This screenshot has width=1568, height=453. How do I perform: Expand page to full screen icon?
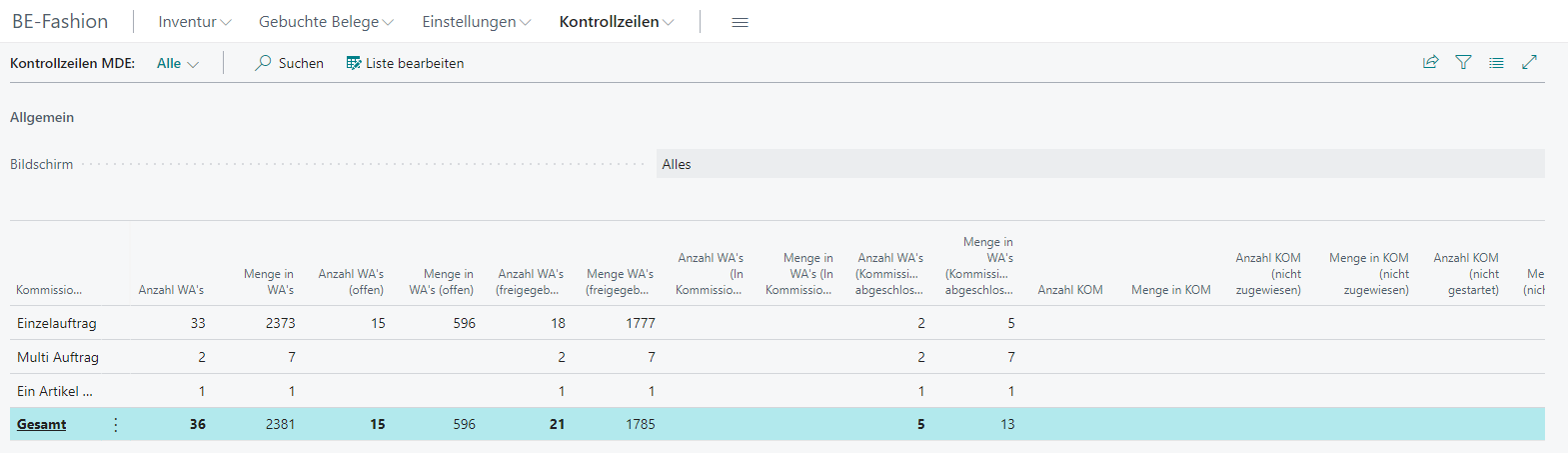[x=1529, y=62]
